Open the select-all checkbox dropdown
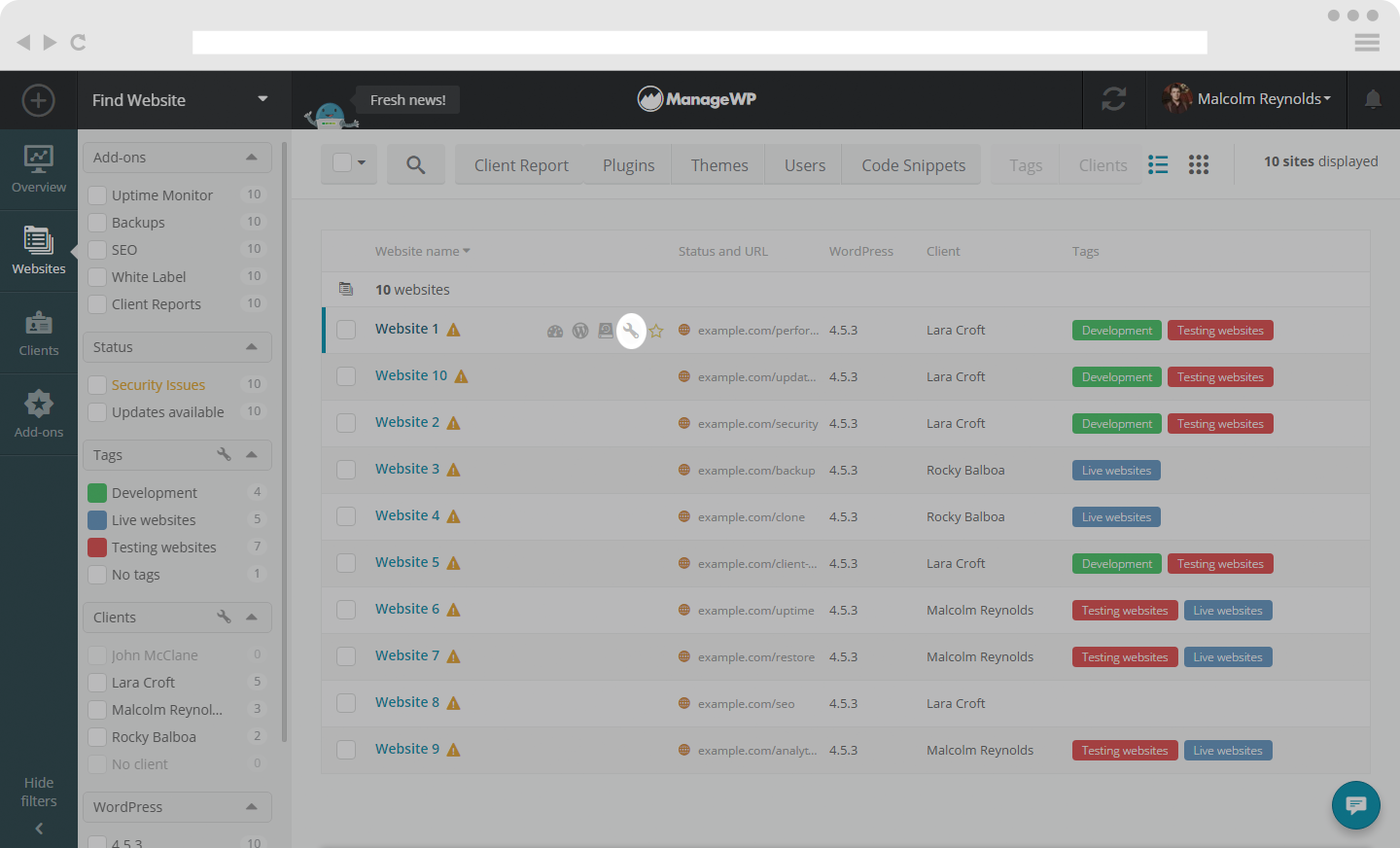This screenshot has height=848, width=1400. click(x=361, y=162)
